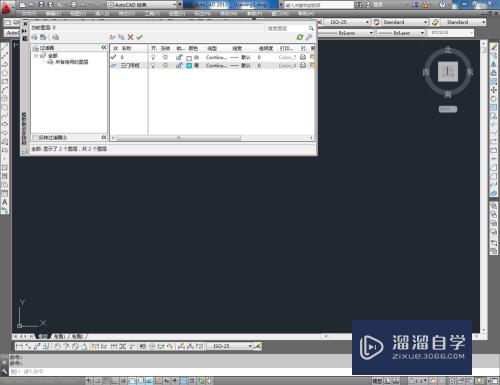
Task: Open color picker for layer 0 swatch
Action: pyautogui.click(x=189, y=58)
